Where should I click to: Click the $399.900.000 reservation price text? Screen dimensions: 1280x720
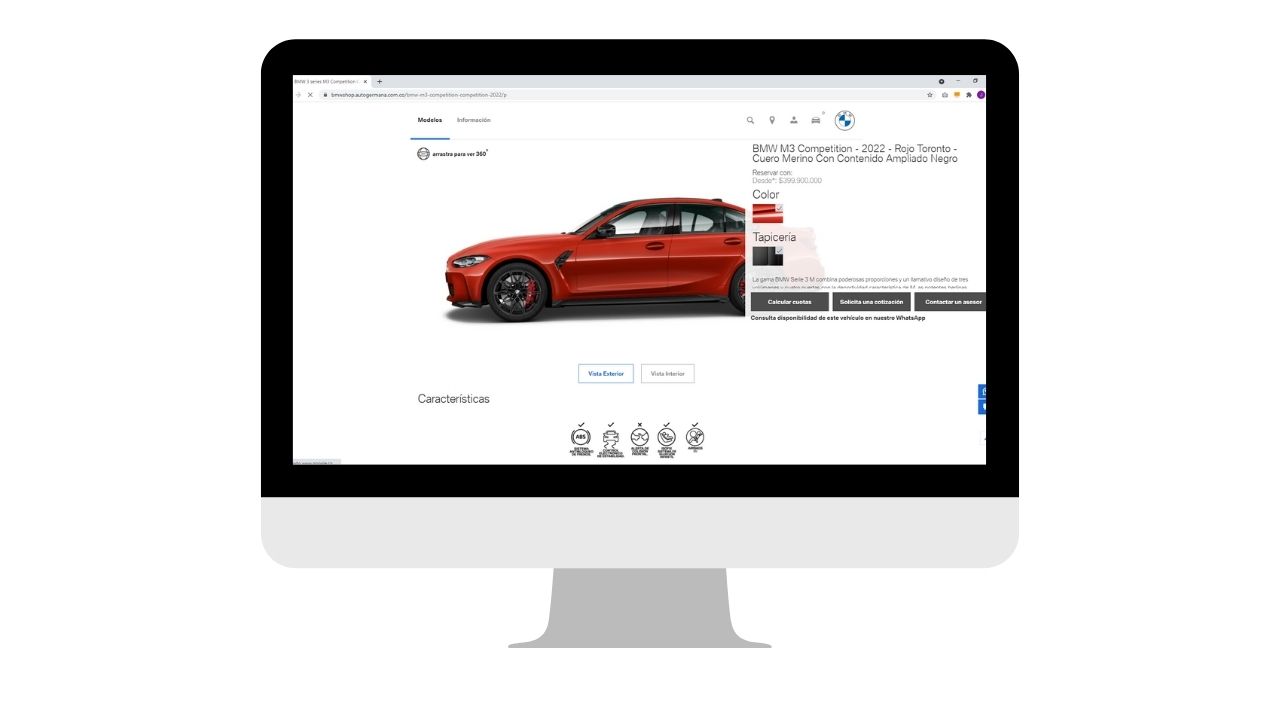click(800, 181)
